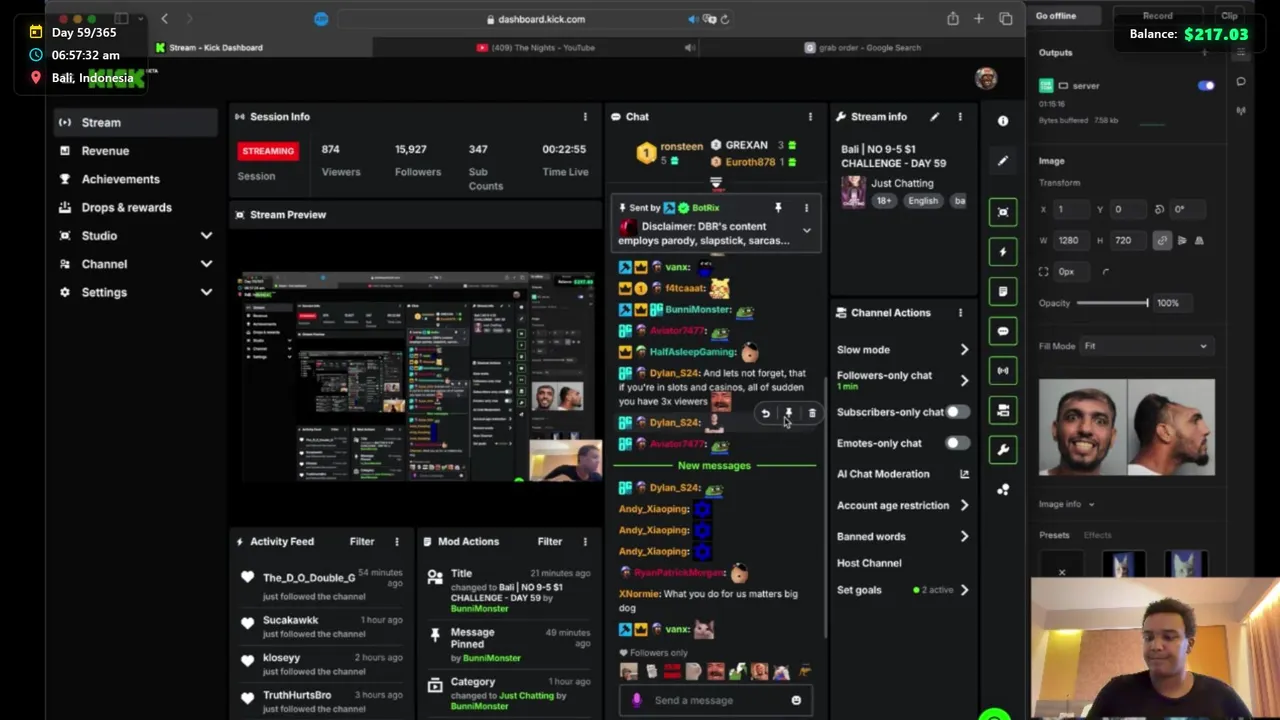The image size is (1280, 720).
Task: Click the focus frame icon in right toolbar
Action: (1003, 212)
